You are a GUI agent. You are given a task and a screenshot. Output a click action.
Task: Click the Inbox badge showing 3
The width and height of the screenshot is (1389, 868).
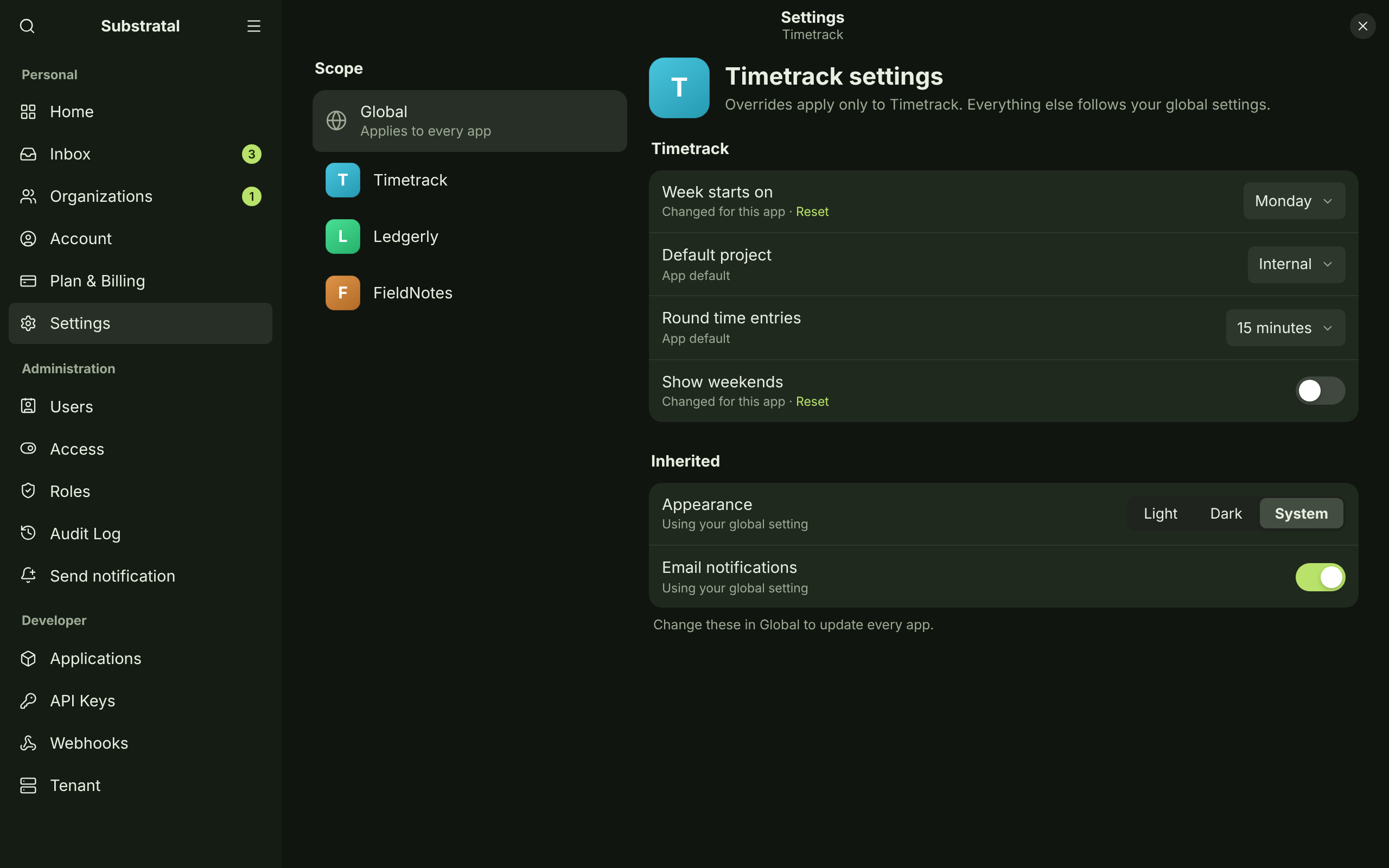click(251, 154)
